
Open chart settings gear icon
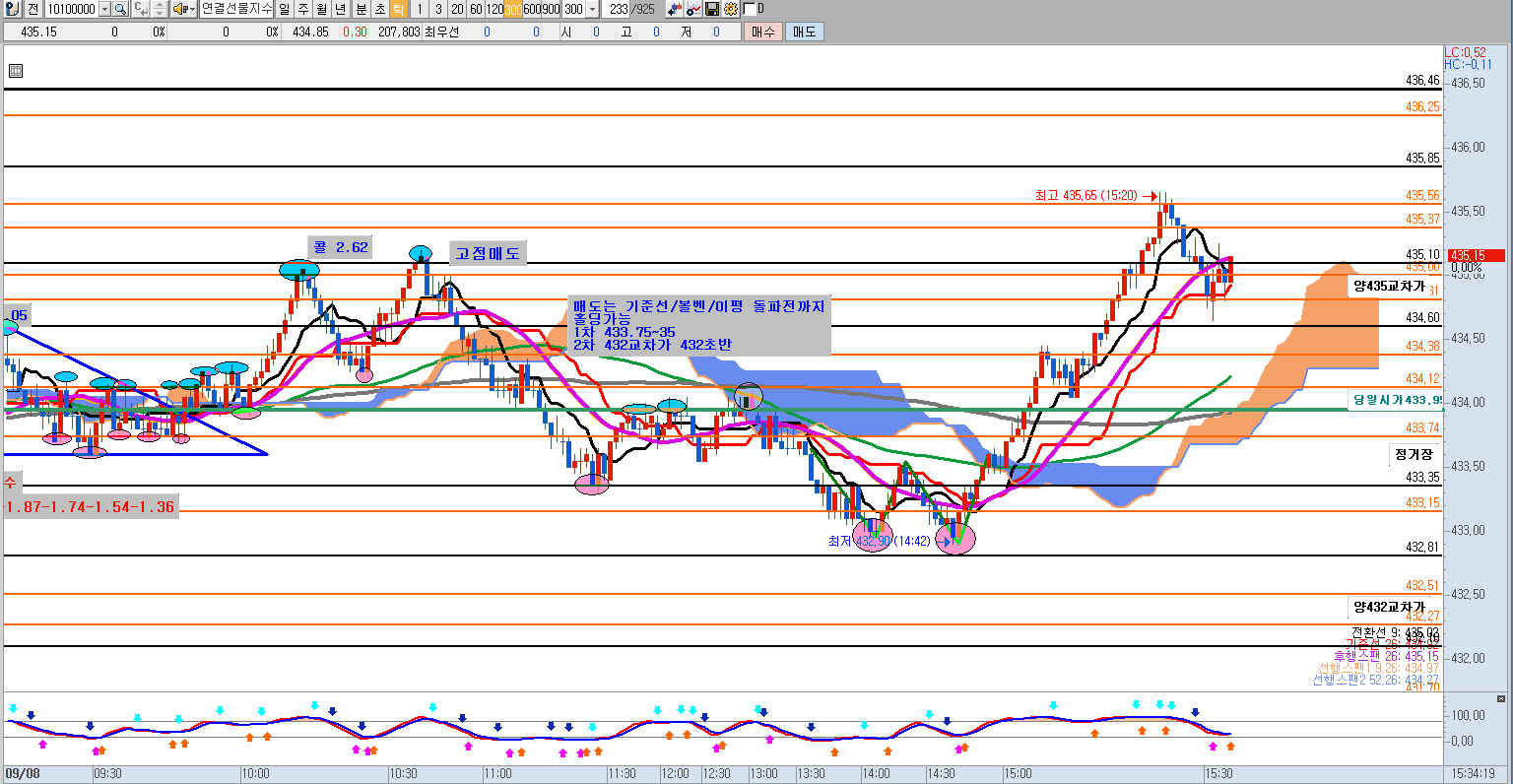click(730, 9)
